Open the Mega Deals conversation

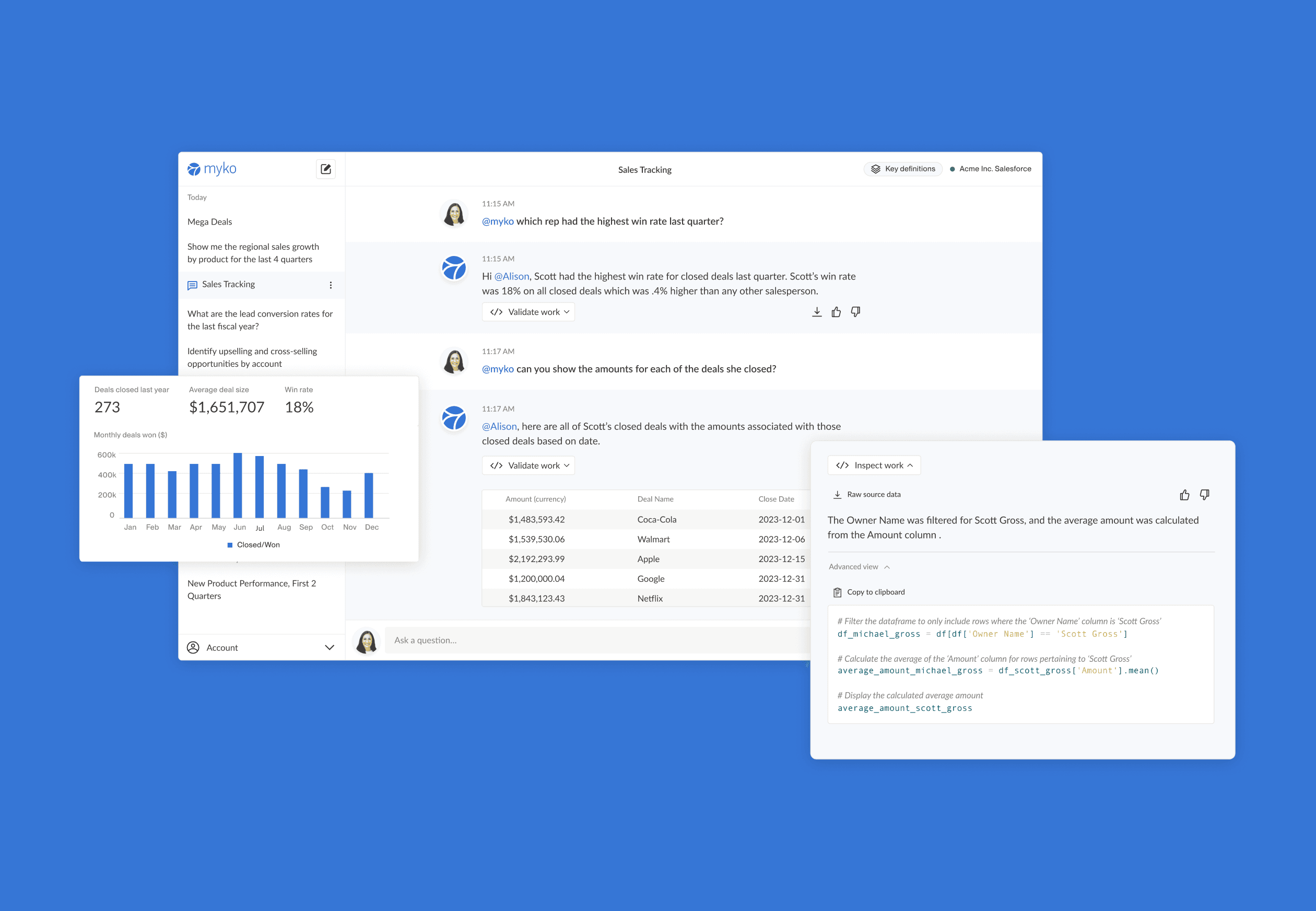click(210, 222)
